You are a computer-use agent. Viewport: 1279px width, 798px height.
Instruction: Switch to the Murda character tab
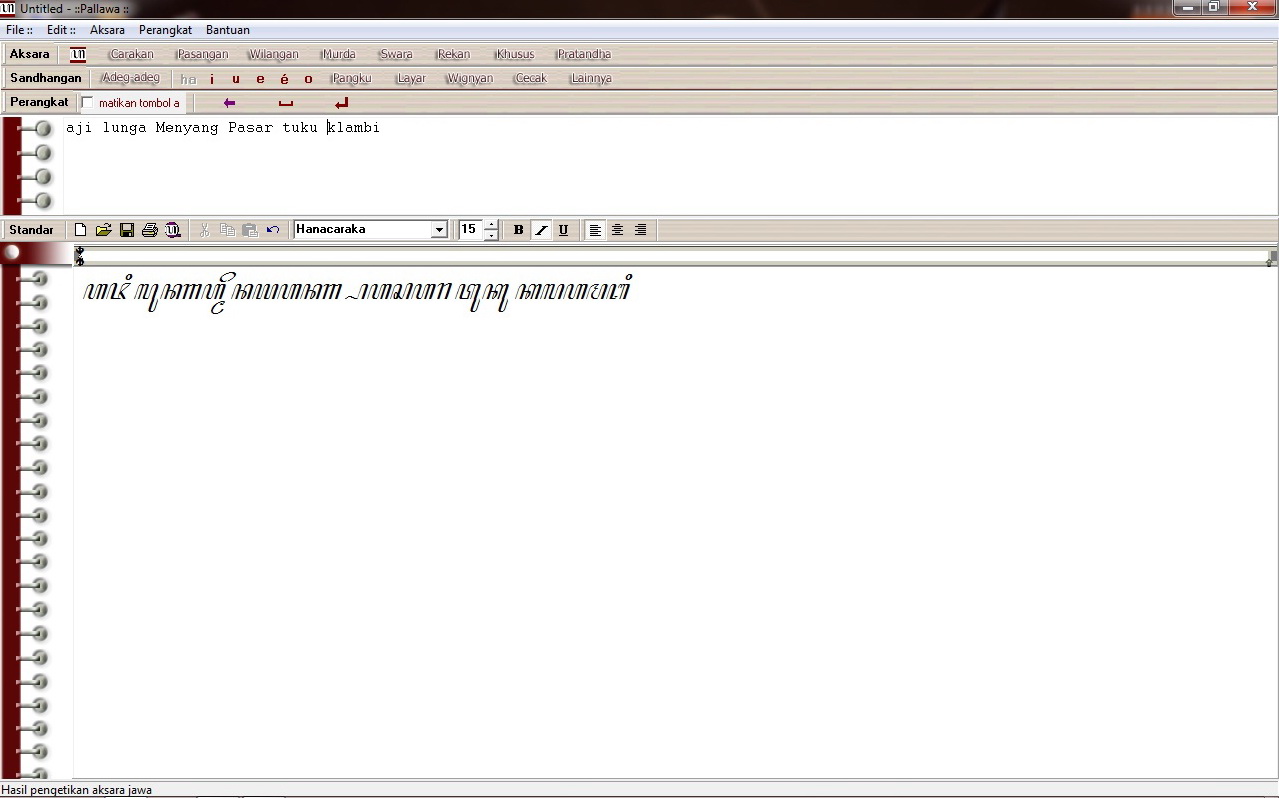point(338,54)
